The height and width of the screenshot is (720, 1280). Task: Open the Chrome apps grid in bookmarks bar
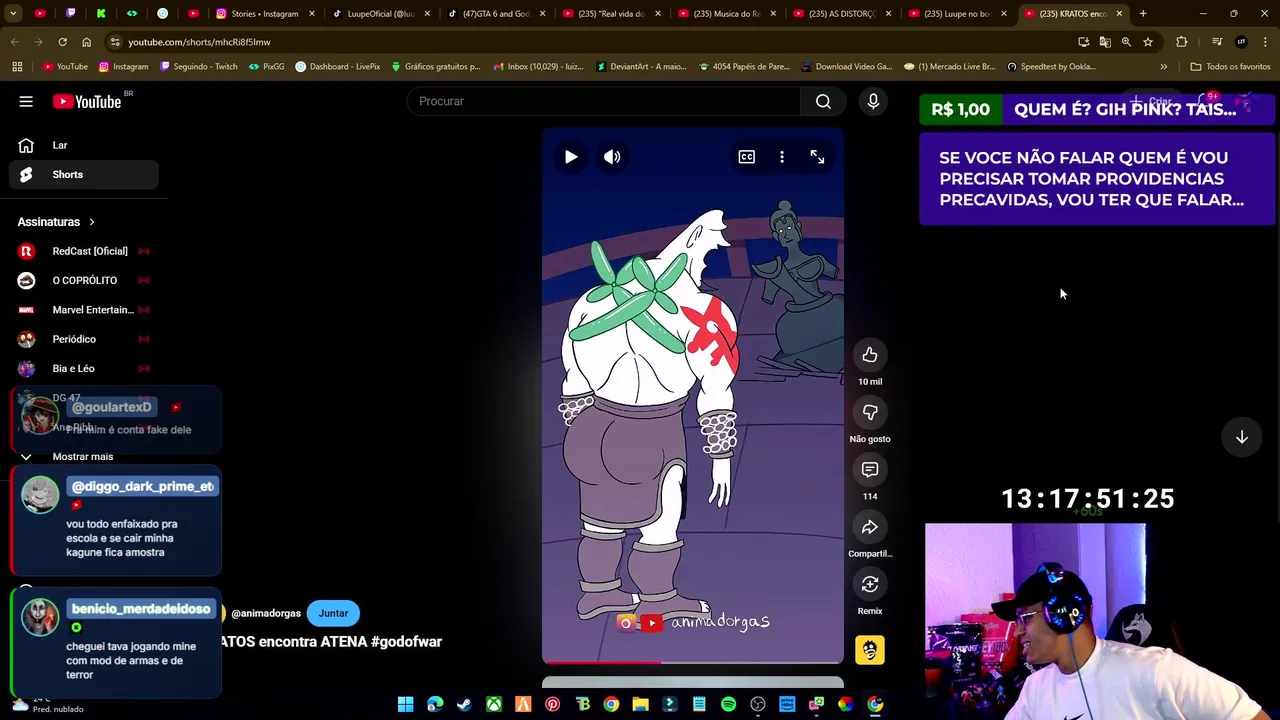point(17,67)
